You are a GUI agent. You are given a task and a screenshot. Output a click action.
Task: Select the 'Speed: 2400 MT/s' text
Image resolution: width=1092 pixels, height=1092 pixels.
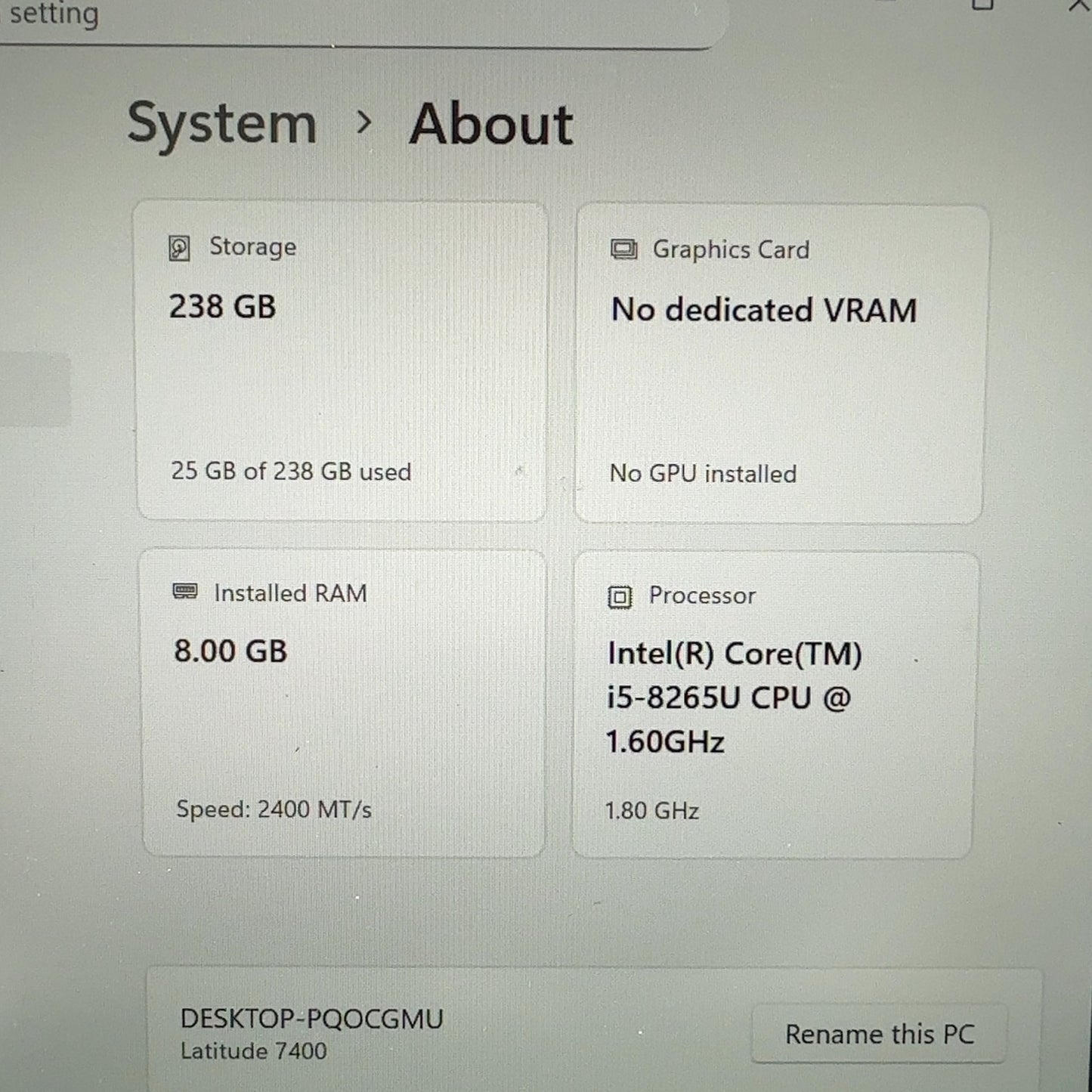click(x=274, y=809)
